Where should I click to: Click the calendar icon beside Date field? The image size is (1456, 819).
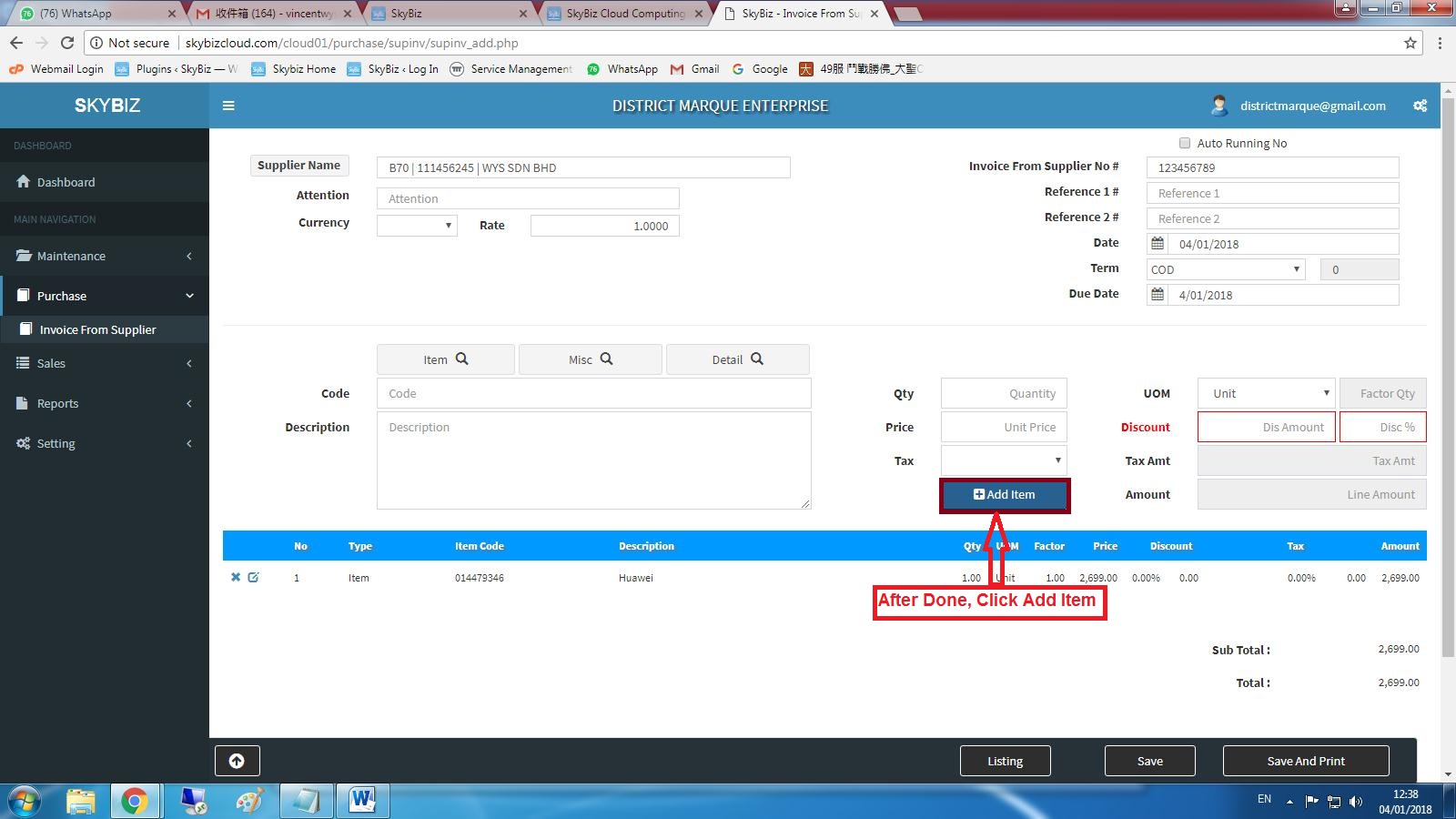tap(1158, 244)
